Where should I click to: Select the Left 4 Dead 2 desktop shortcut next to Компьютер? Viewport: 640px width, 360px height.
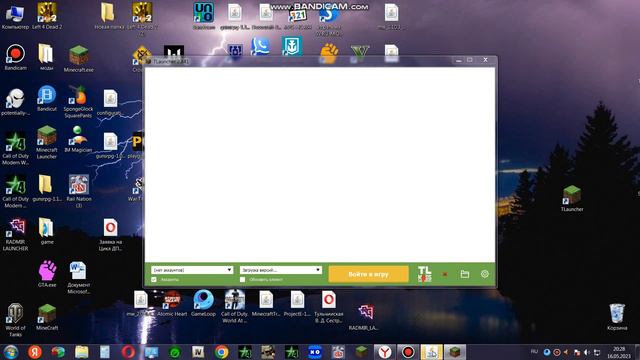tap(47, 16)
